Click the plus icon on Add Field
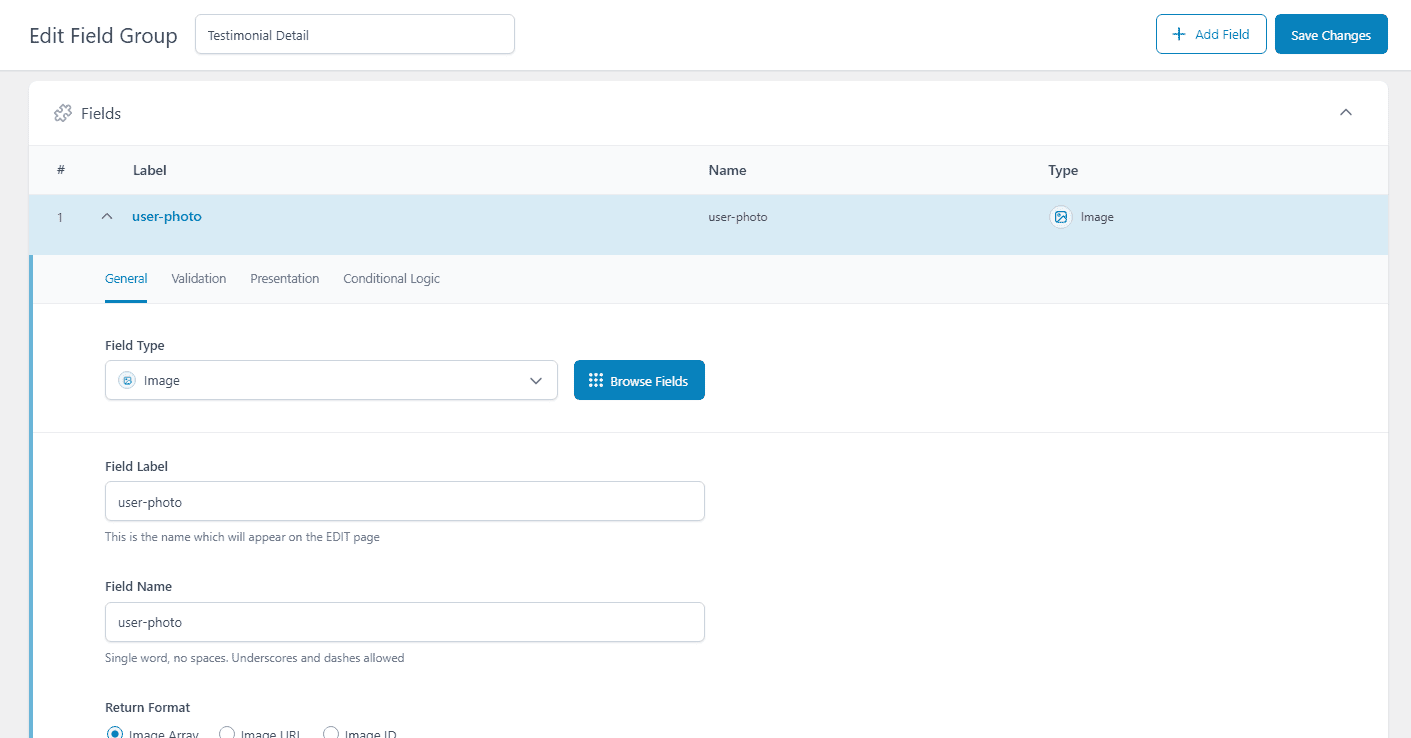 (x=1178, y=34)
